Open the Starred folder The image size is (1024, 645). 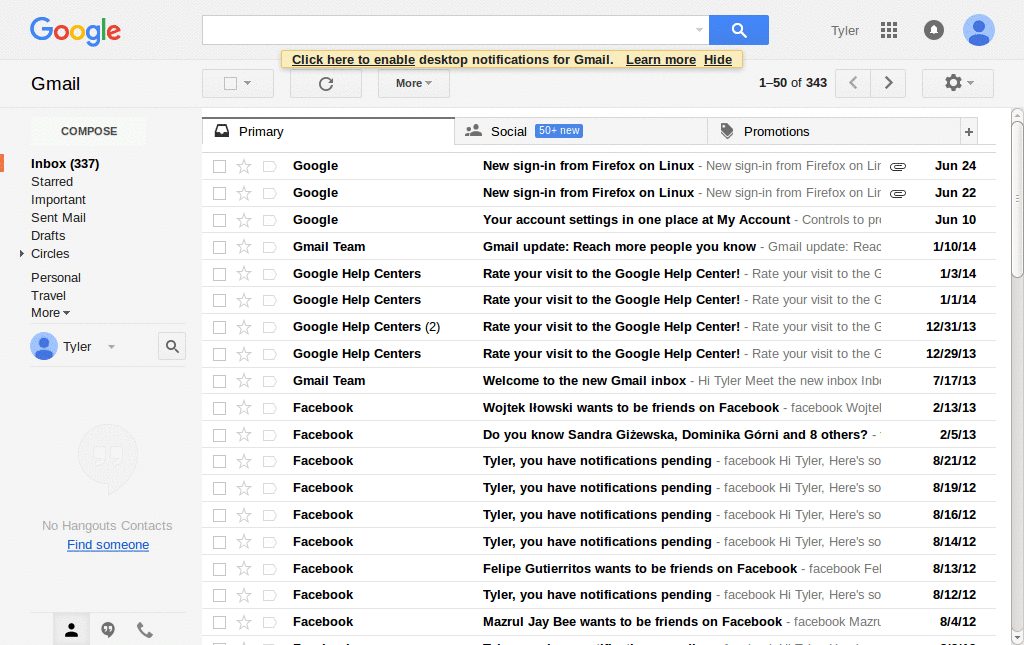[x=52, y=182]
